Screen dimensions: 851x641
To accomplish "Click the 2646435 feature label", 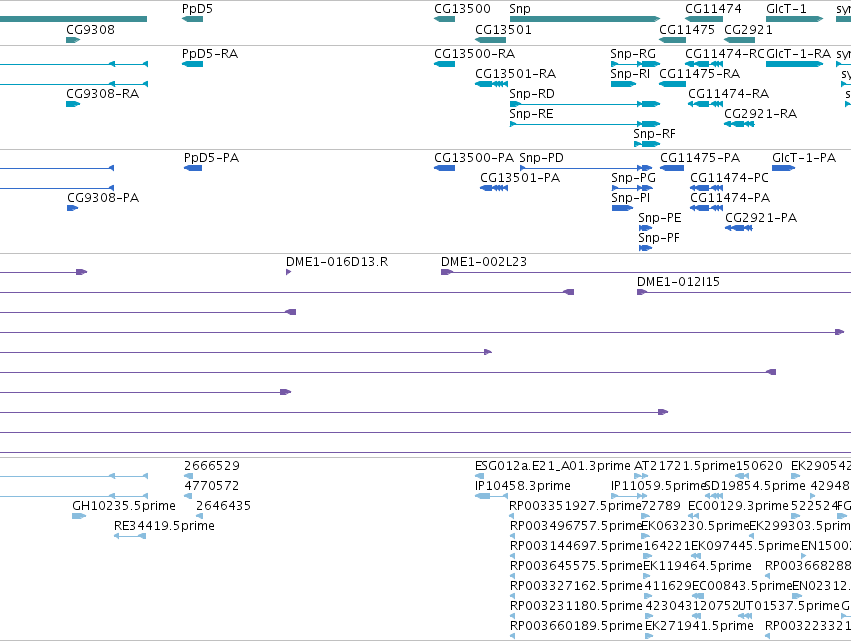I will tap(224, 506).
